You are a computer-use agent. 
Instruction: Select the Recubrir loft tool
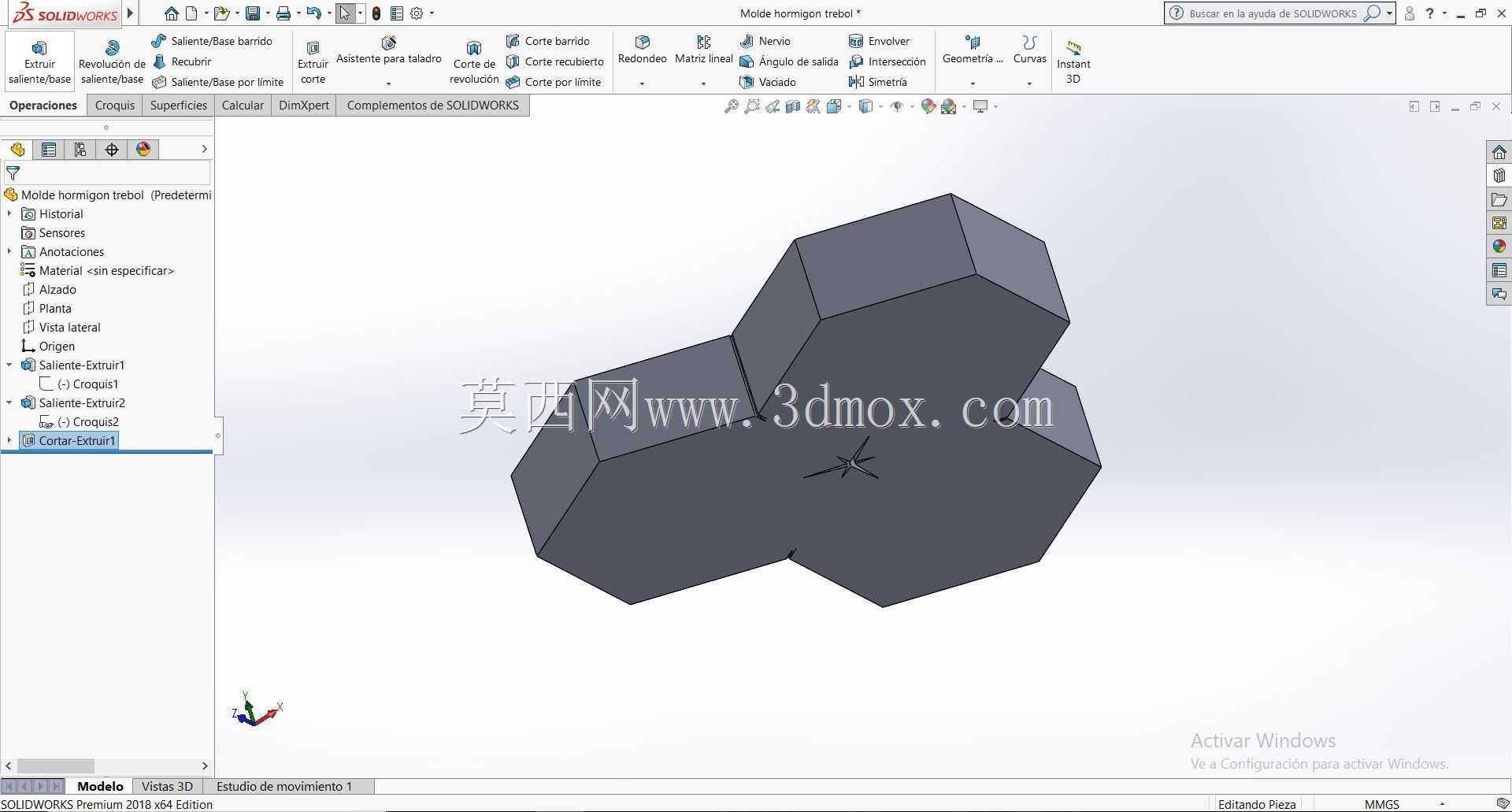[x=181, y=61]
